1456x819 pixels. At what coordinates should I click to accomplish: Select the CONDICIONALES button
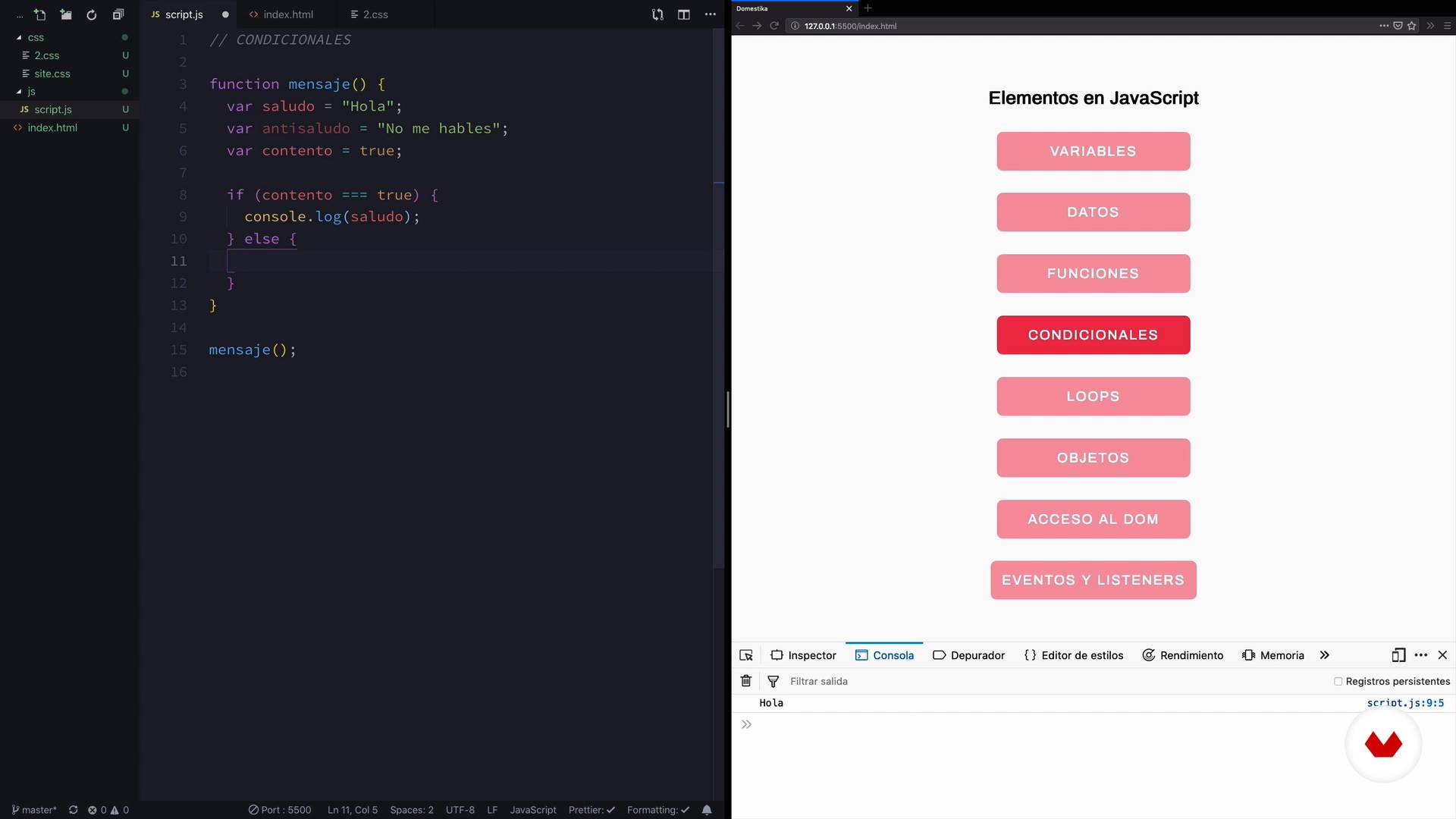[1093, 334]
